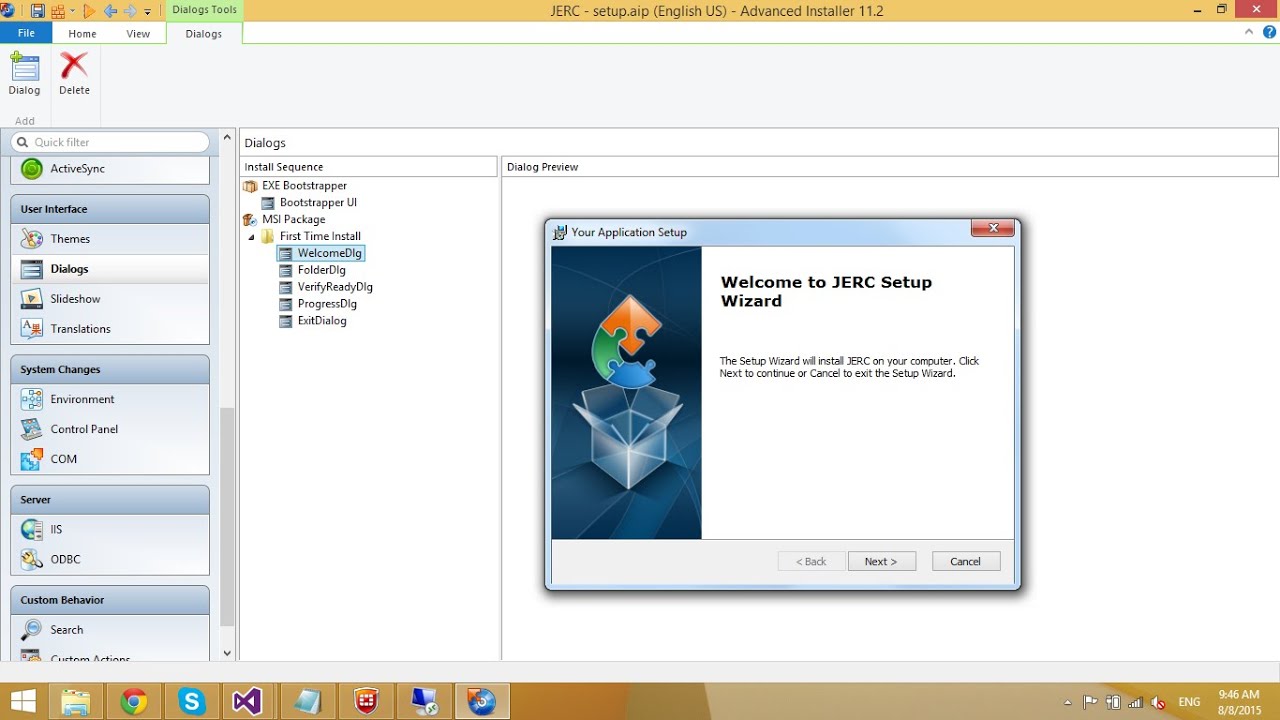Image resolution: width=1280 pixels, height=720 pixels.
Task: Click the Build brick icon in title bar
Action: (58, 11)
